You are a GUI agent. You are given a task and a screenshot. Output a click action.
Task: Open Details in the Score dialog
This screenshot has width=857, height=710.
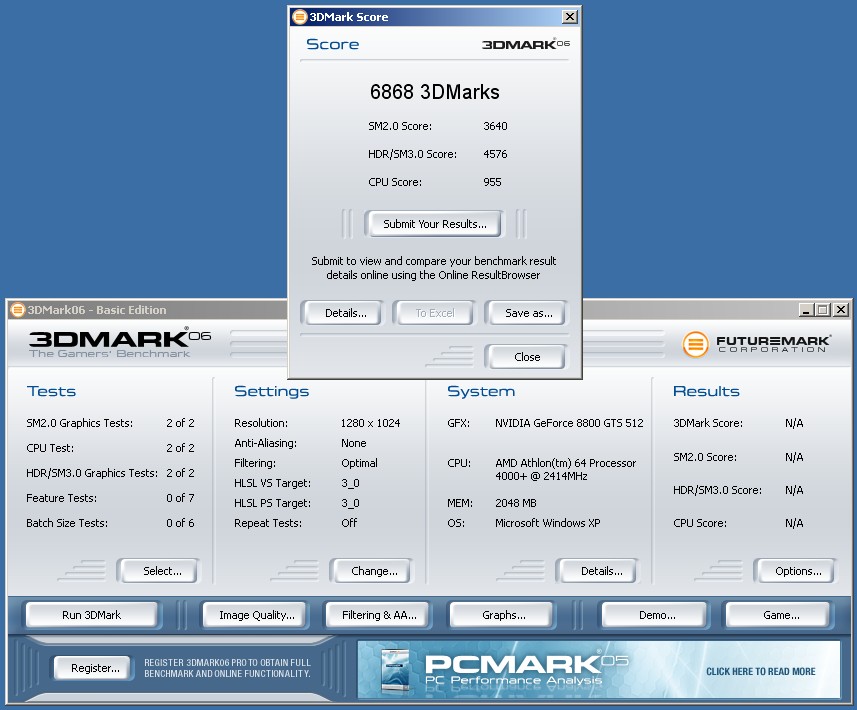point(345,313)
